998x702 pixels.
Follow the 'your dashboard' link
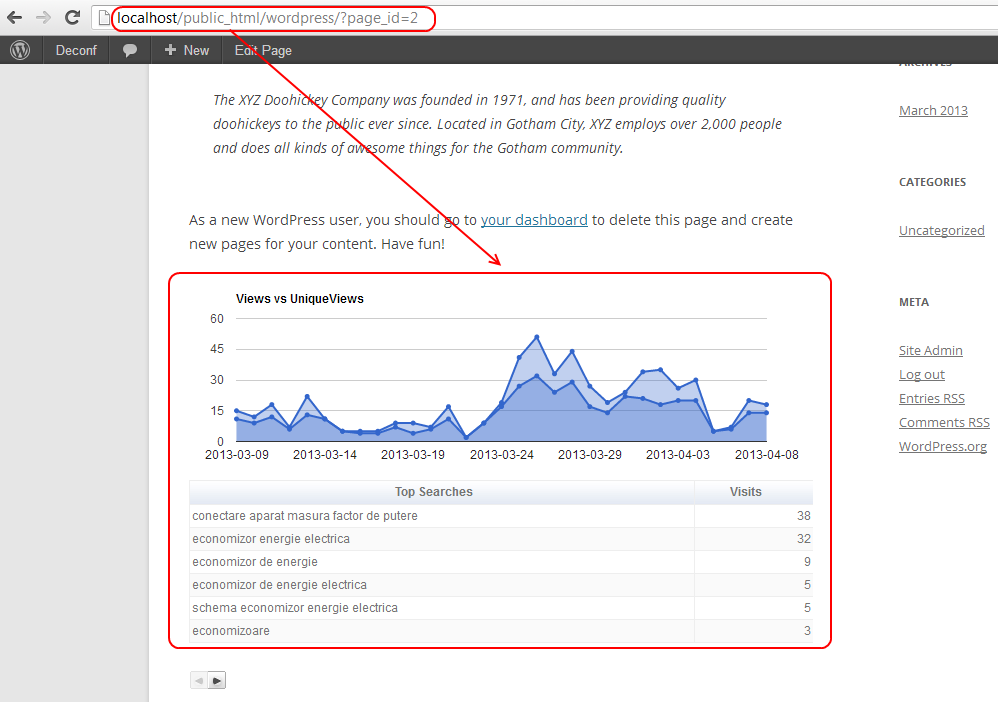tap(534, 220)
